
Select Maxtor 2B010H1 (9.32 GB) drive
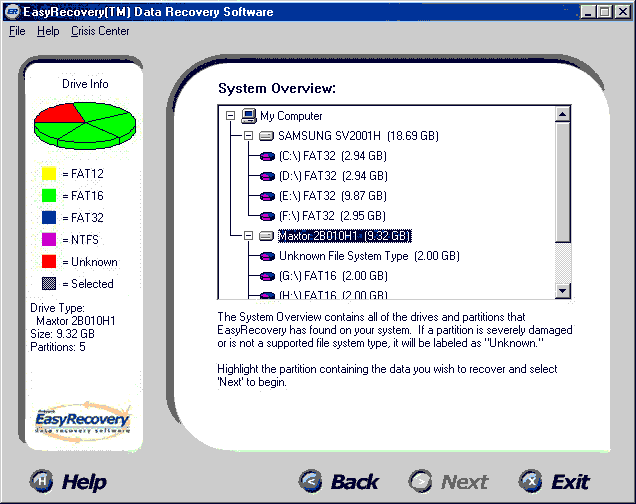point(345,236)
